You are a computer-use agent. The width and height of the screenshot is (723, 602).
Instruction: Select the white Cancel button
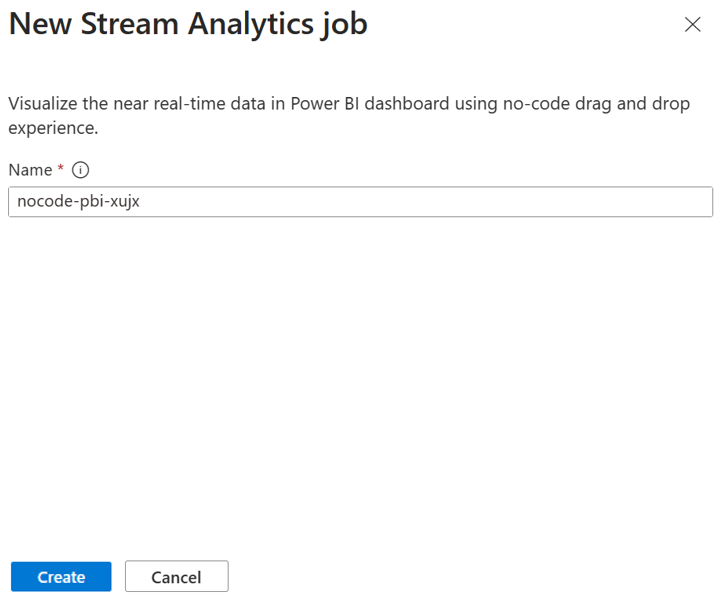pos(177,577)
